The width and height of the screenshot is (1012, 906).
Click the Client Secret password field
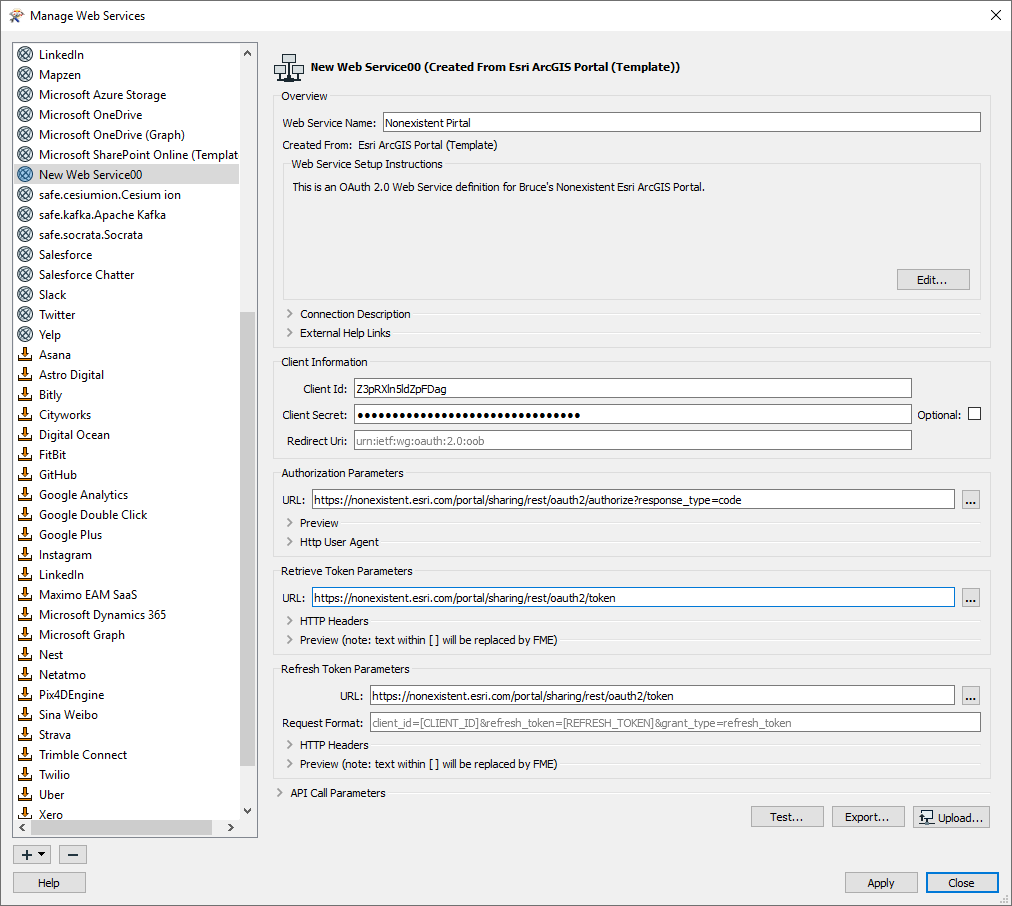[632, 414]
